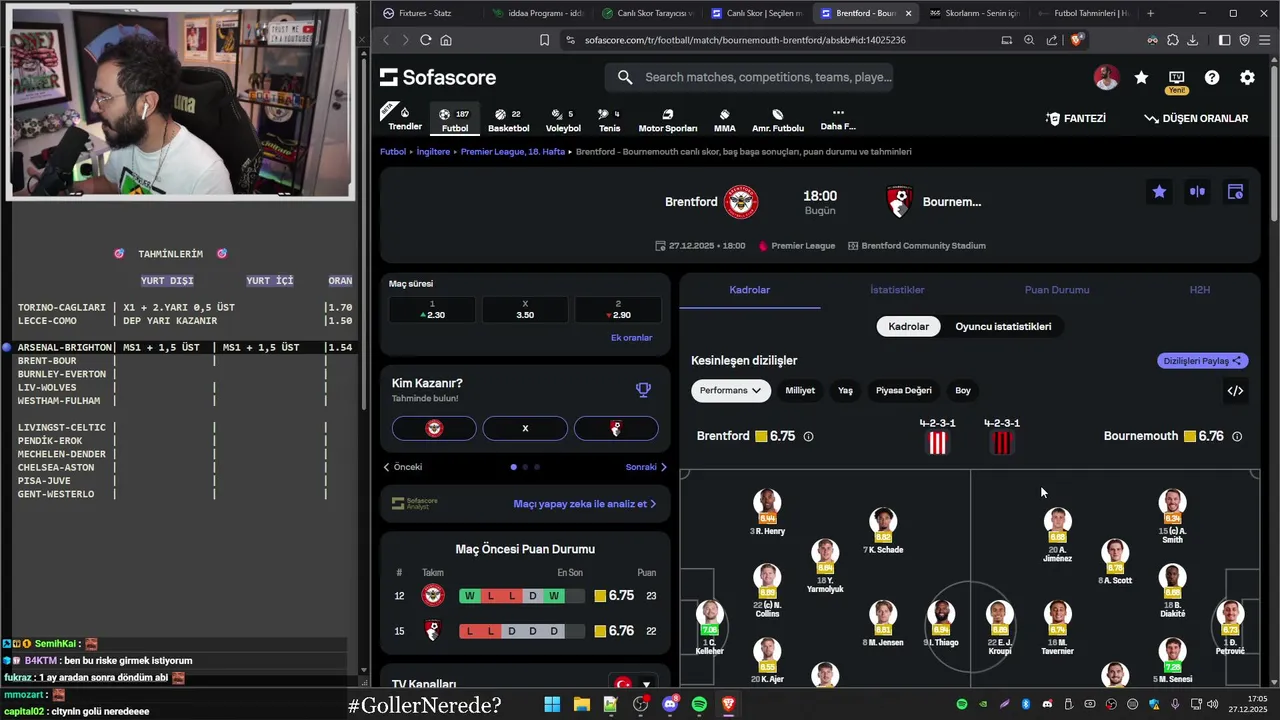This screenshot has height=720, width=1280.
Task: Open Trendler sports category
Action: [405, 119]
